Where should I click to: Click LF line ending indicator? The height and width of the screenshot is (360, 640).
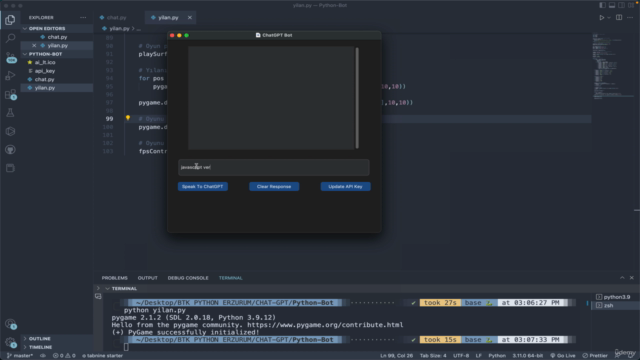point(478,356)
